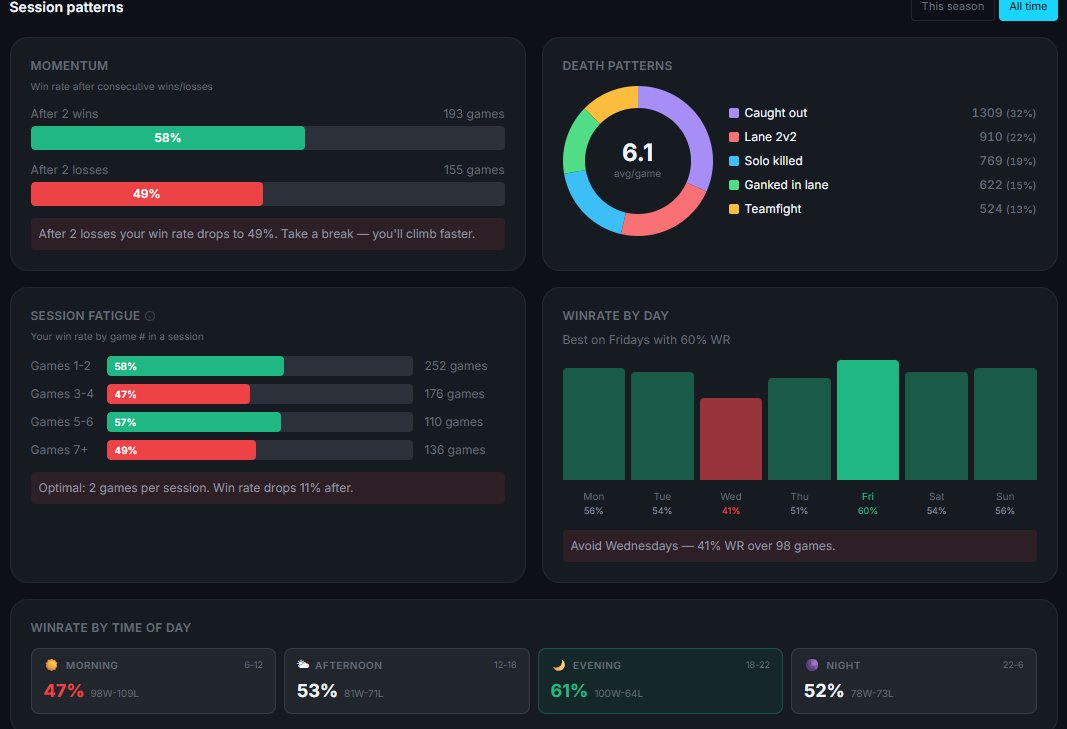Click the "193 games" count

tap(474, 114)
